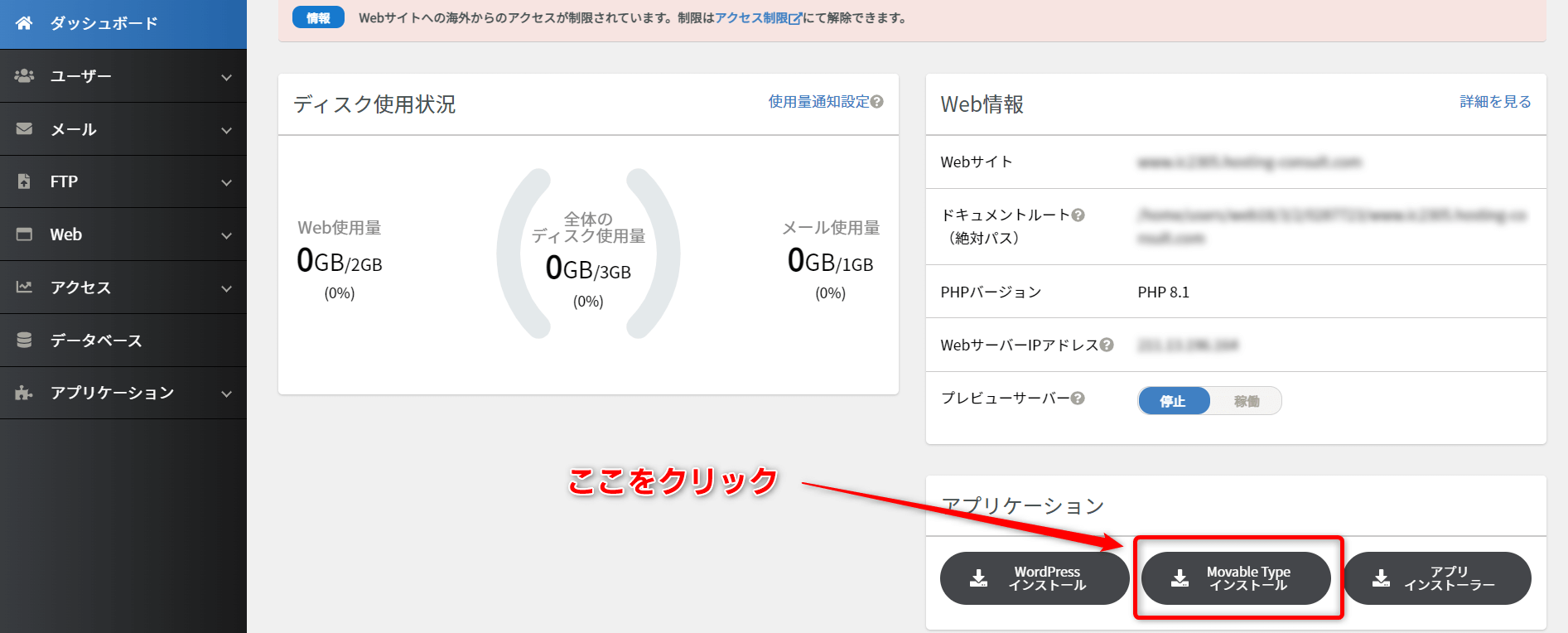
Task: Click the access chart icon in sidebar
Action: (x=24, y=287)
